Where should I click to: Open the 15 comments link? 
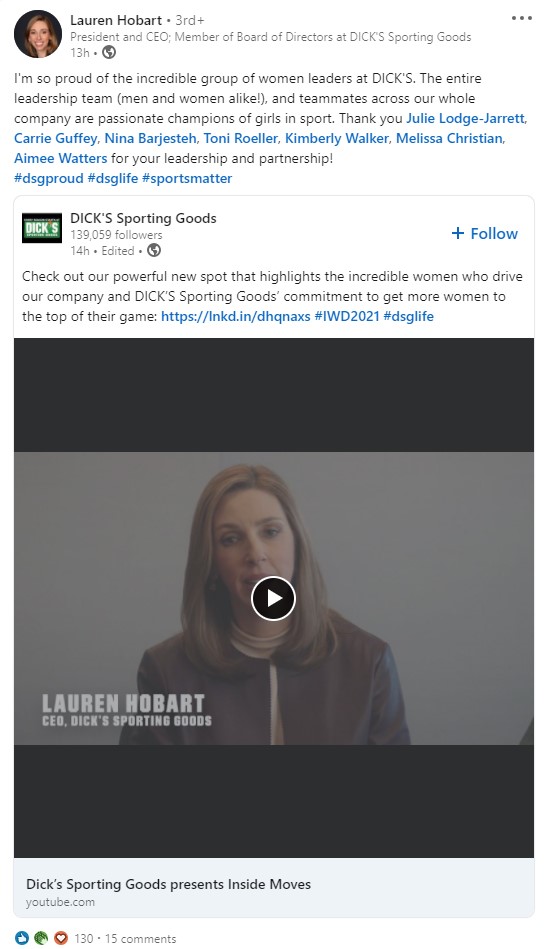tap(140, 938)
